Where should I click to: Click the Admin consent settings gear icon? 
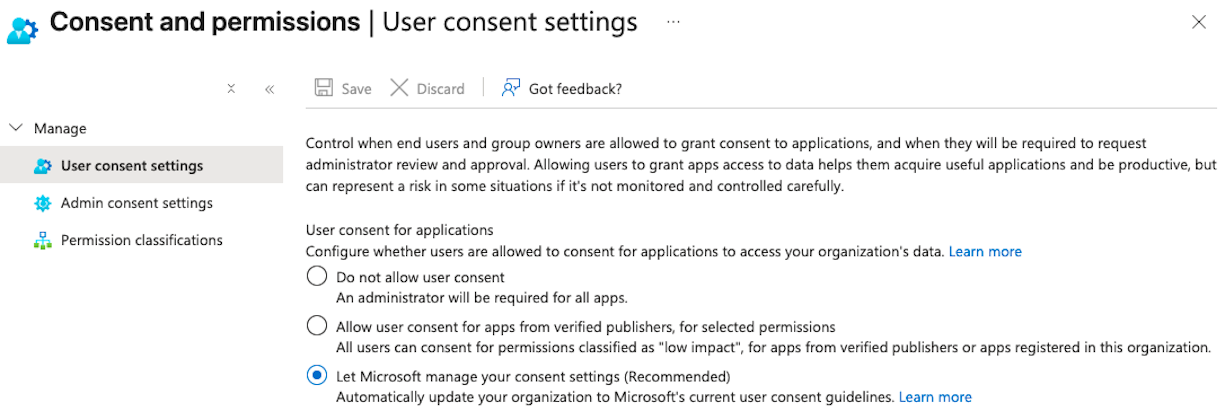tap(42, 203)
